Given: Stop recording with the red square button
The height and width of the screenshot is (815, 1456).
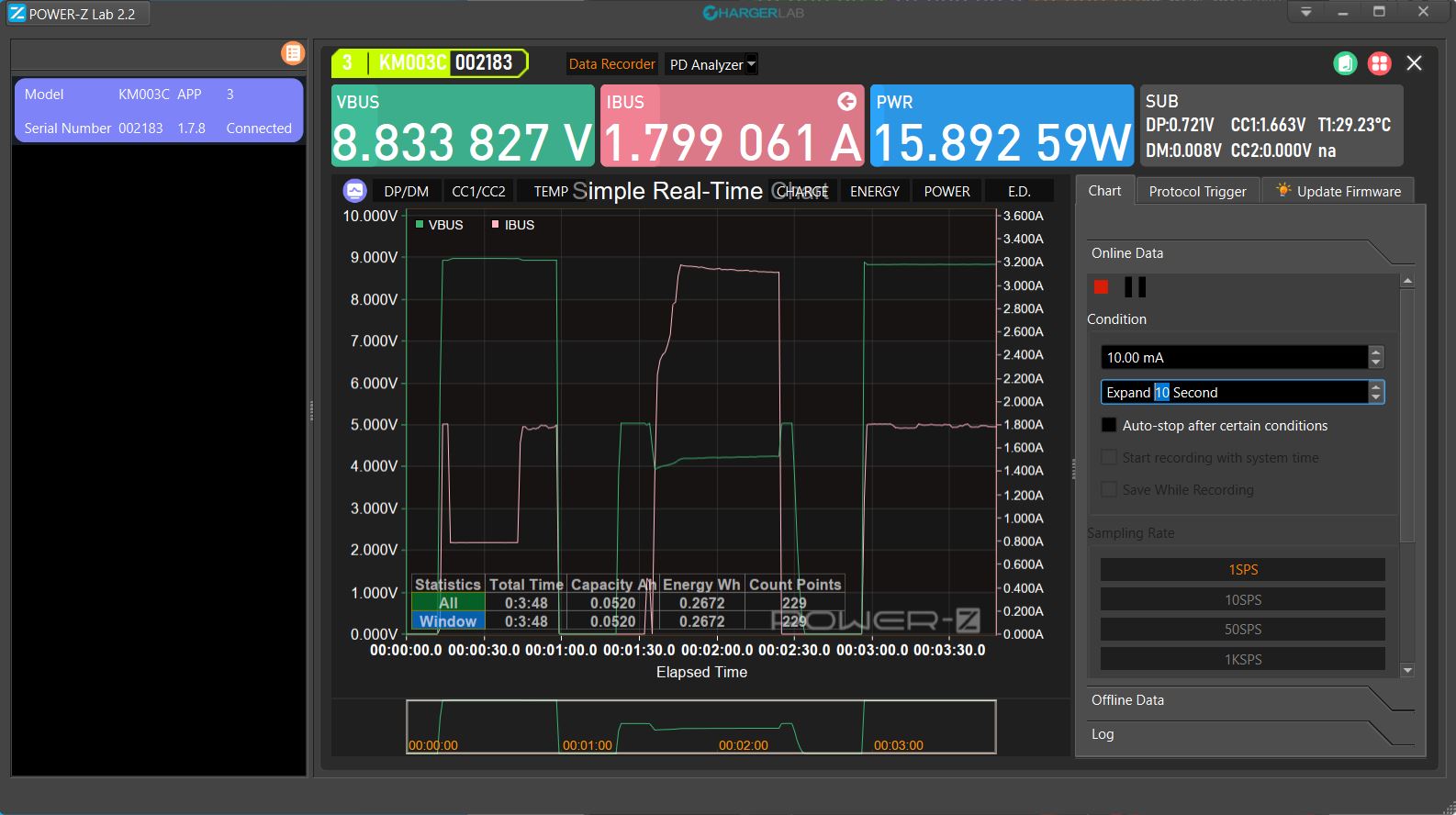Looking at the screenshot, I should tap(1101, 287).
